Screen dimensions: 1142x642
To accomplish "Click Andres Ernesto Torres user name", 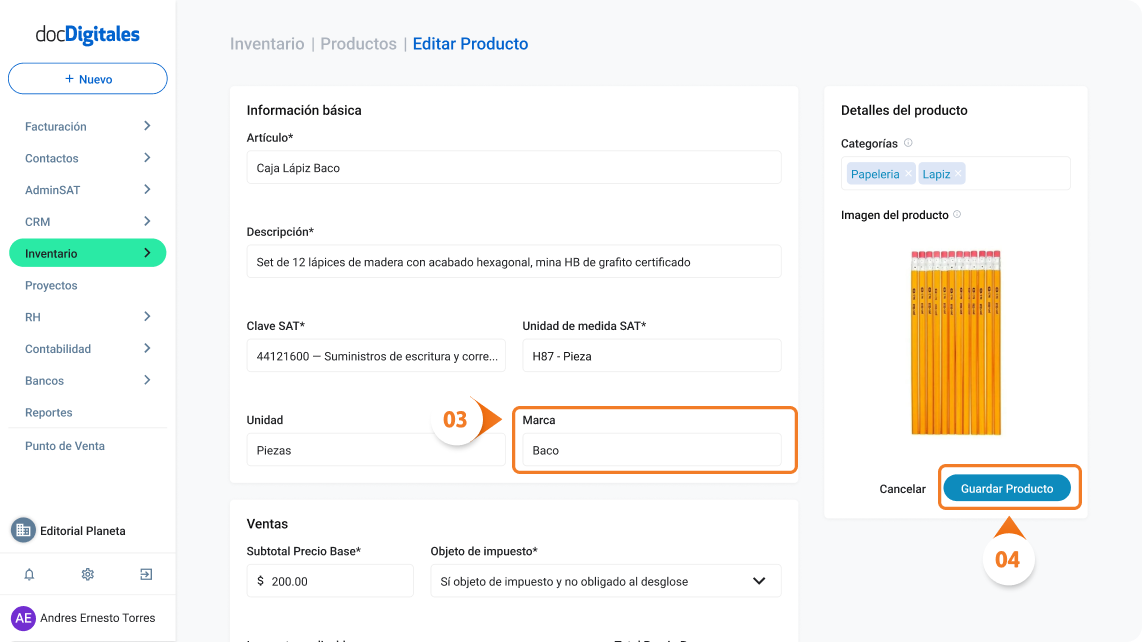I will pos(98,618).
